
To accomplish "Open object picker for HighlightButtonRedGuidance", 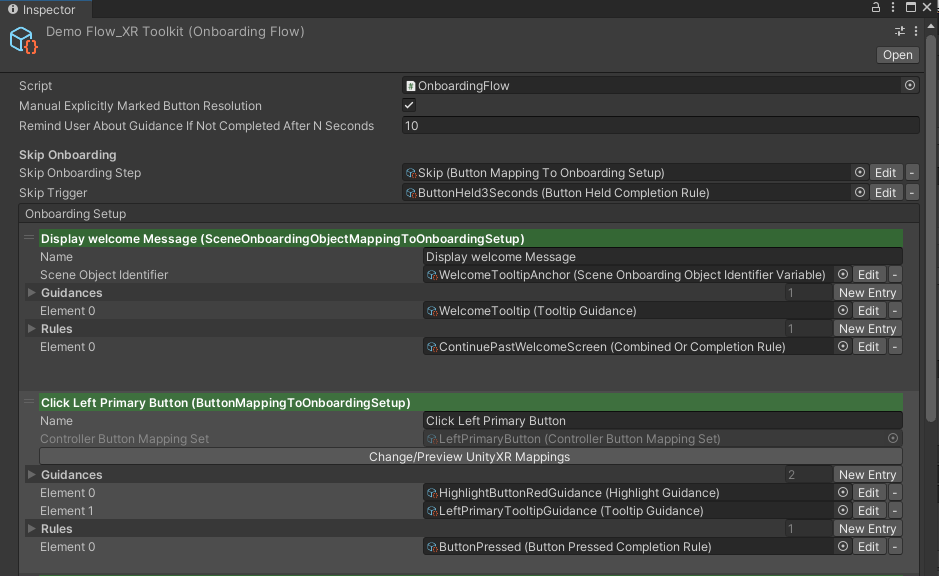I will tap(843, 492).
